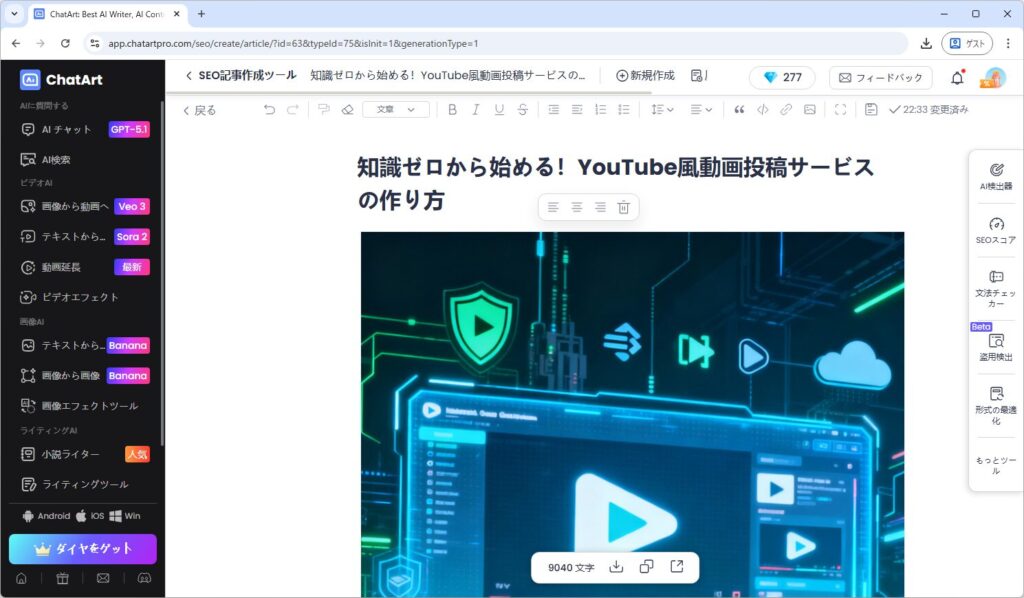Click the eraser clear-format icon
This screenshot has width=1024, height=598.
click(x=347, y=110)
